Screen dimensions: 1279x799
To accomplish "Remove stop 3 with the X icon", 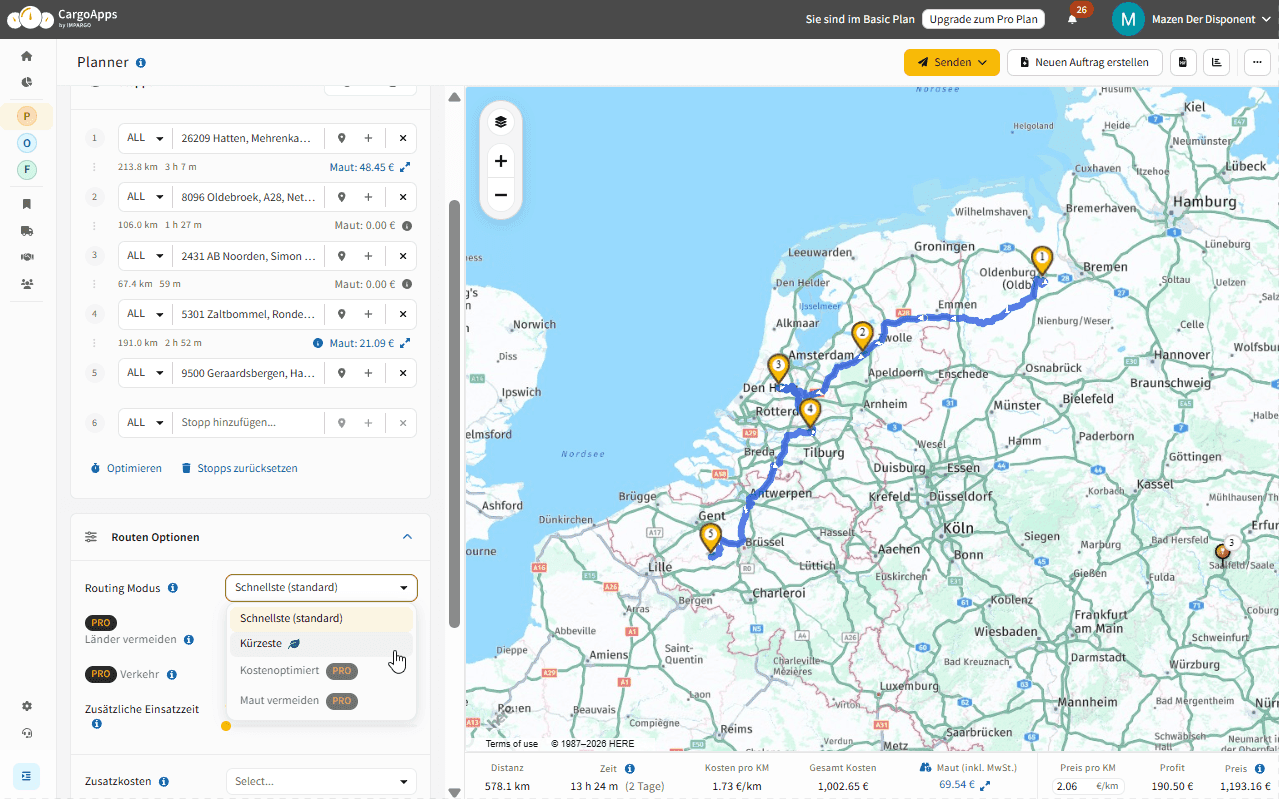I will tap(401, 255).
